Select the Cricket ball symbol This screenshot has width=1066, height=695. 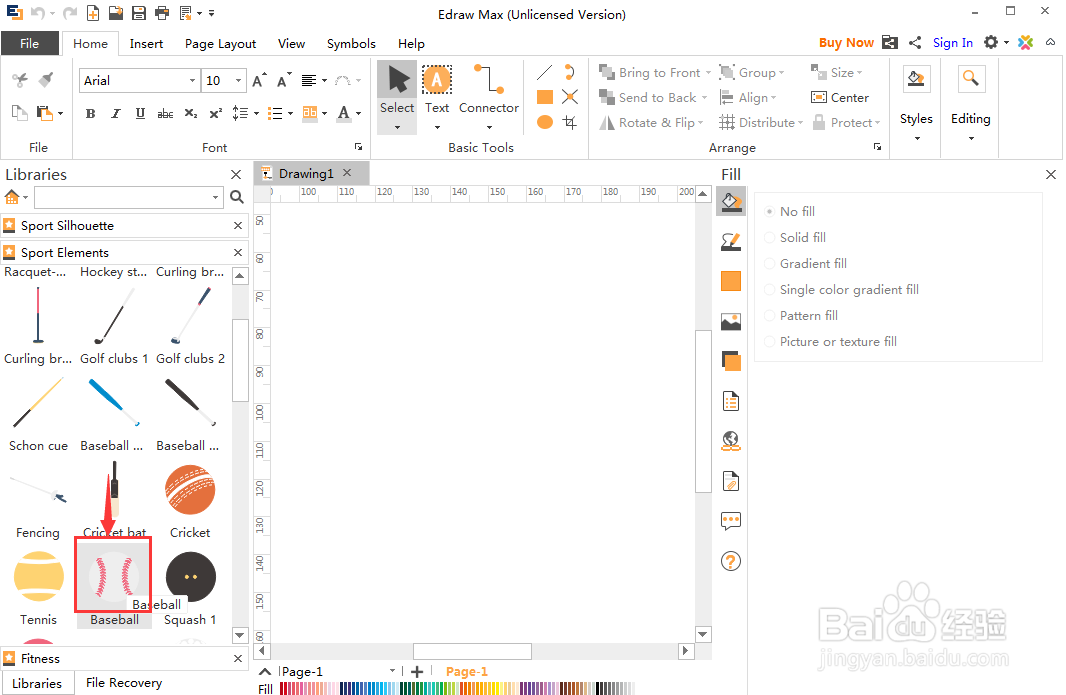coord(190,491)
